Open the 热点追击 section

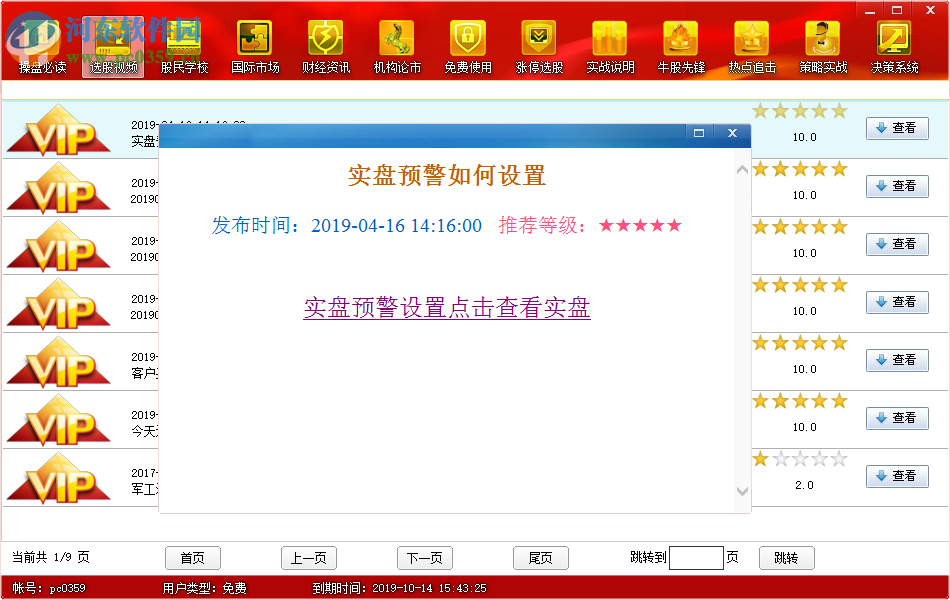tap(752, 45)
